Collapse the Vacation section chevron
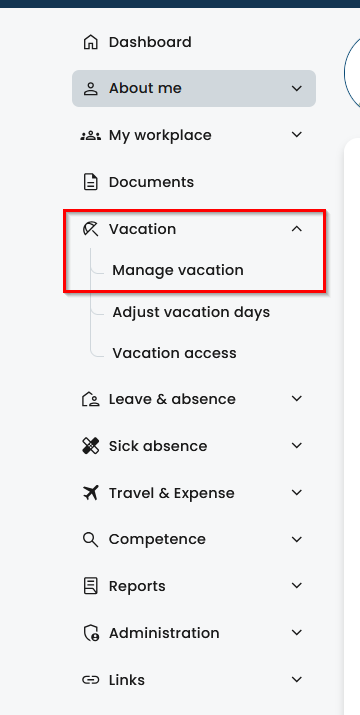 297,229
